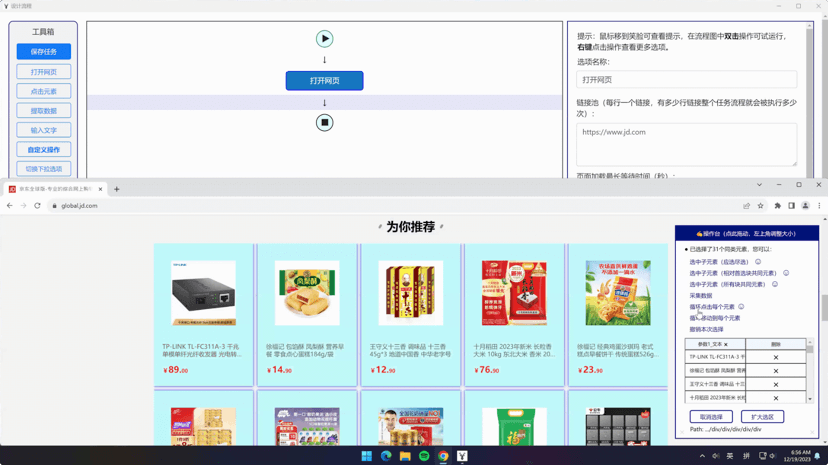The height and width of the screenshot is (465, 828).
Task: Pick 自定义操作 from the toolbox
Action: [43, 150]
